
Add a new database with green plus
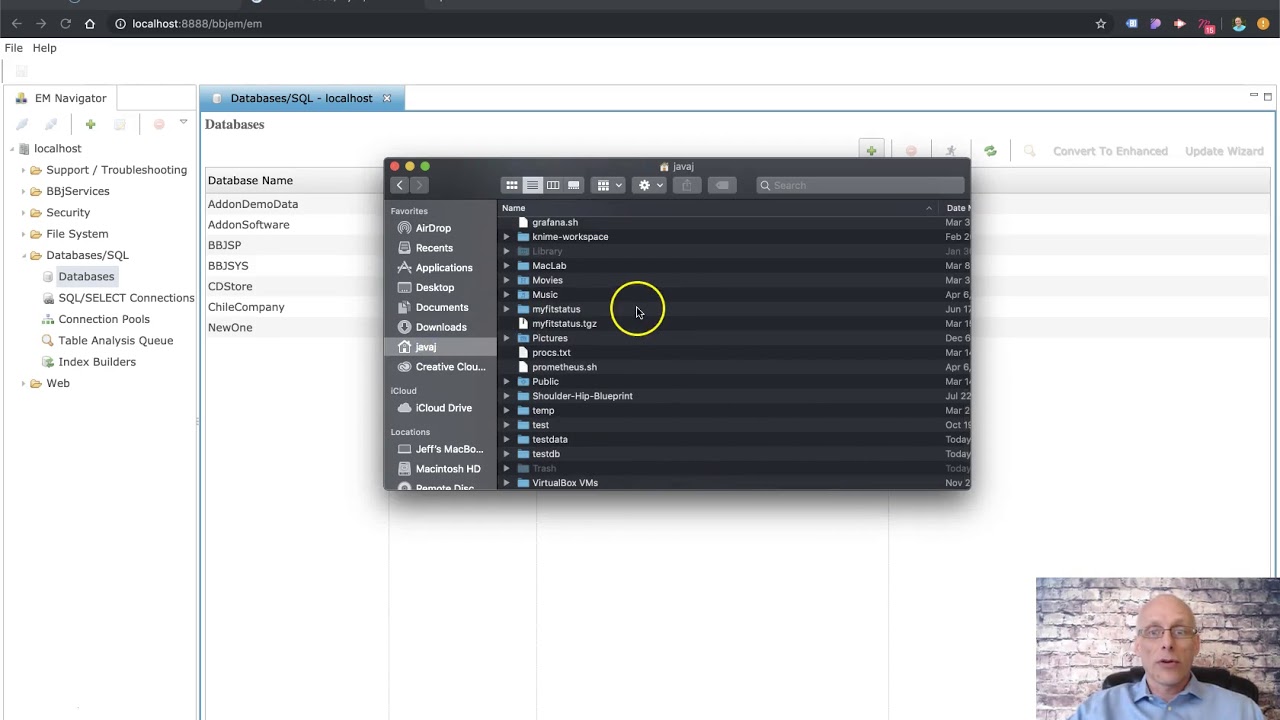[x=871, y=151]
